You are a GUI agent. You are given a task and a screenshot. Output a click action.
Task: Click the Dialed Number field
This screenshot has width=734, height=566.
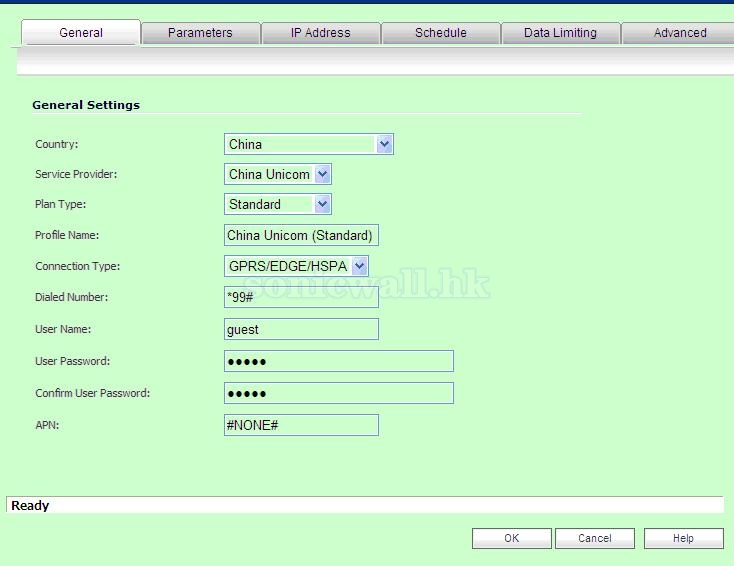(x=301, y=297)
